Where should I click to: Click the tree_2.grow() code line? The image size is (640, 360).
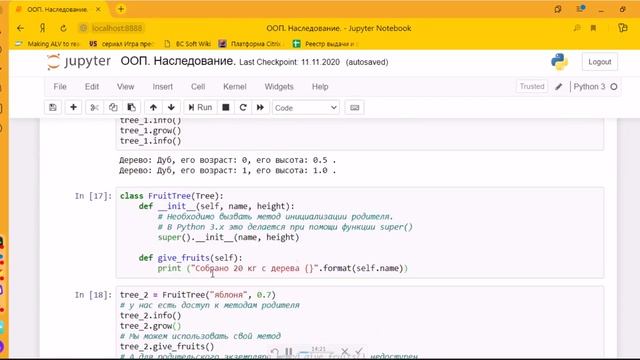tap(151, 326)
